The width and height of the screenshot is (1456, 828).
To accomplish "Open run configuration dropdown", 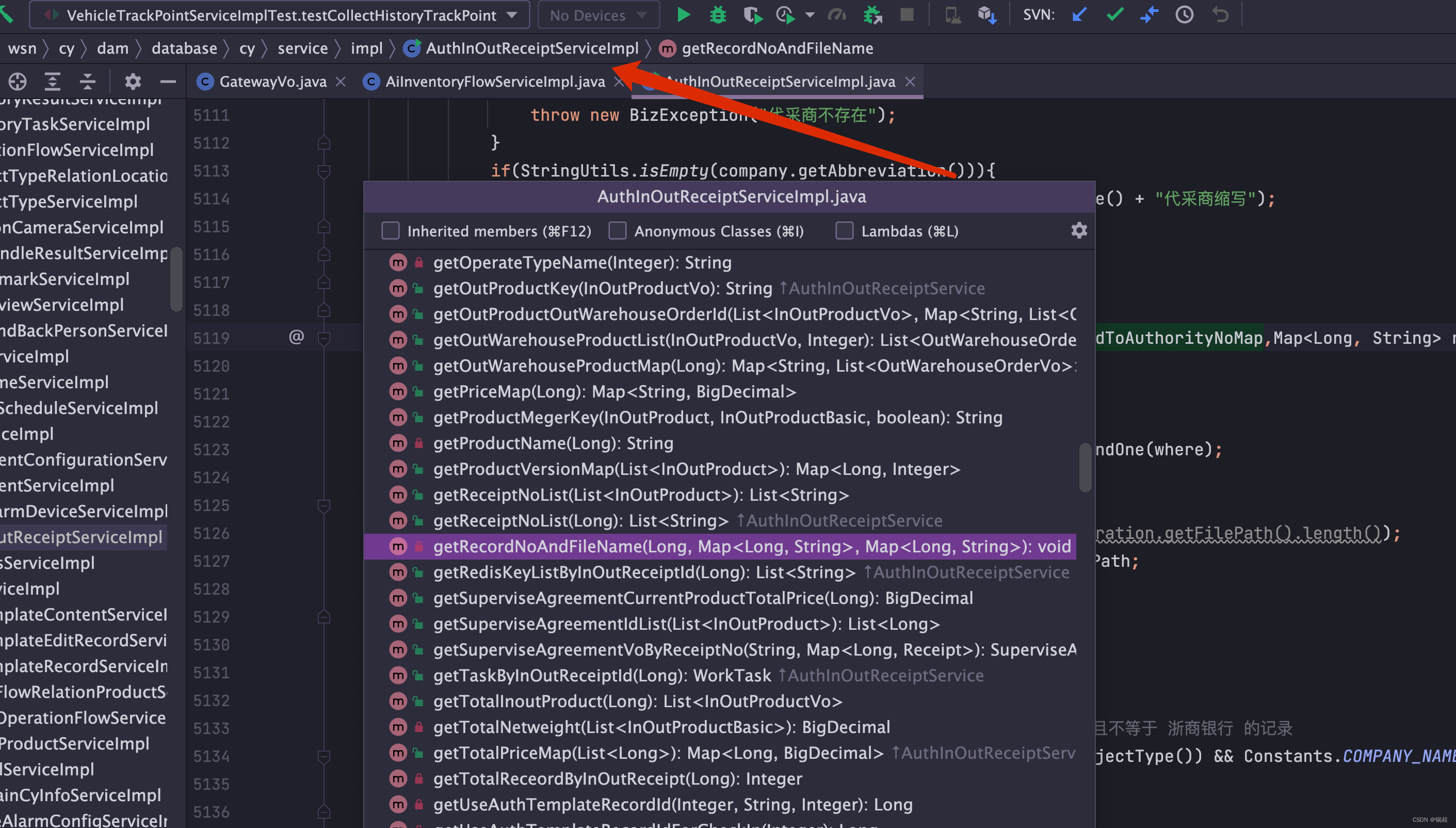I will [512, 15].
